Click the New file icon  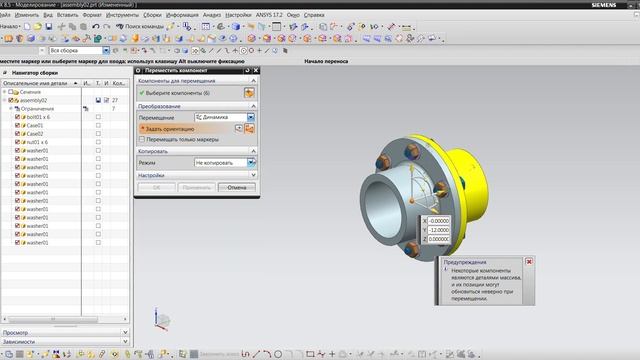click(27, 27)
